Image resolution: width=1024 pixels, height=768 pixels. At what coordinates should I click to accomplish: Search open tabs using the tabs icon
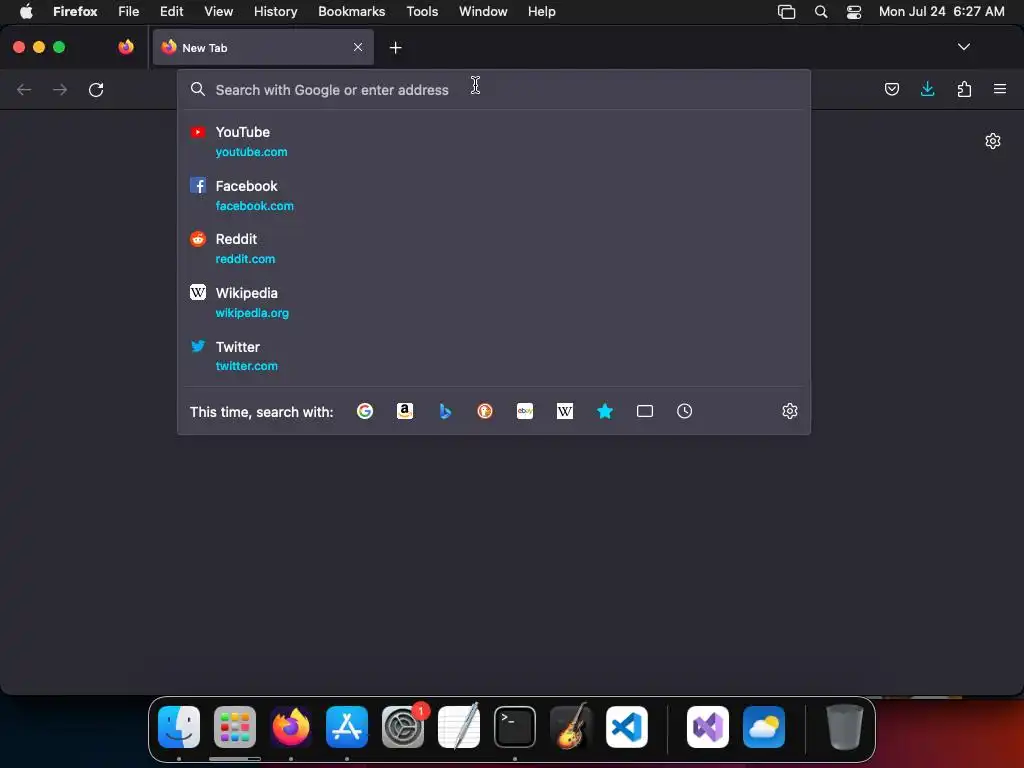point(645,411)
